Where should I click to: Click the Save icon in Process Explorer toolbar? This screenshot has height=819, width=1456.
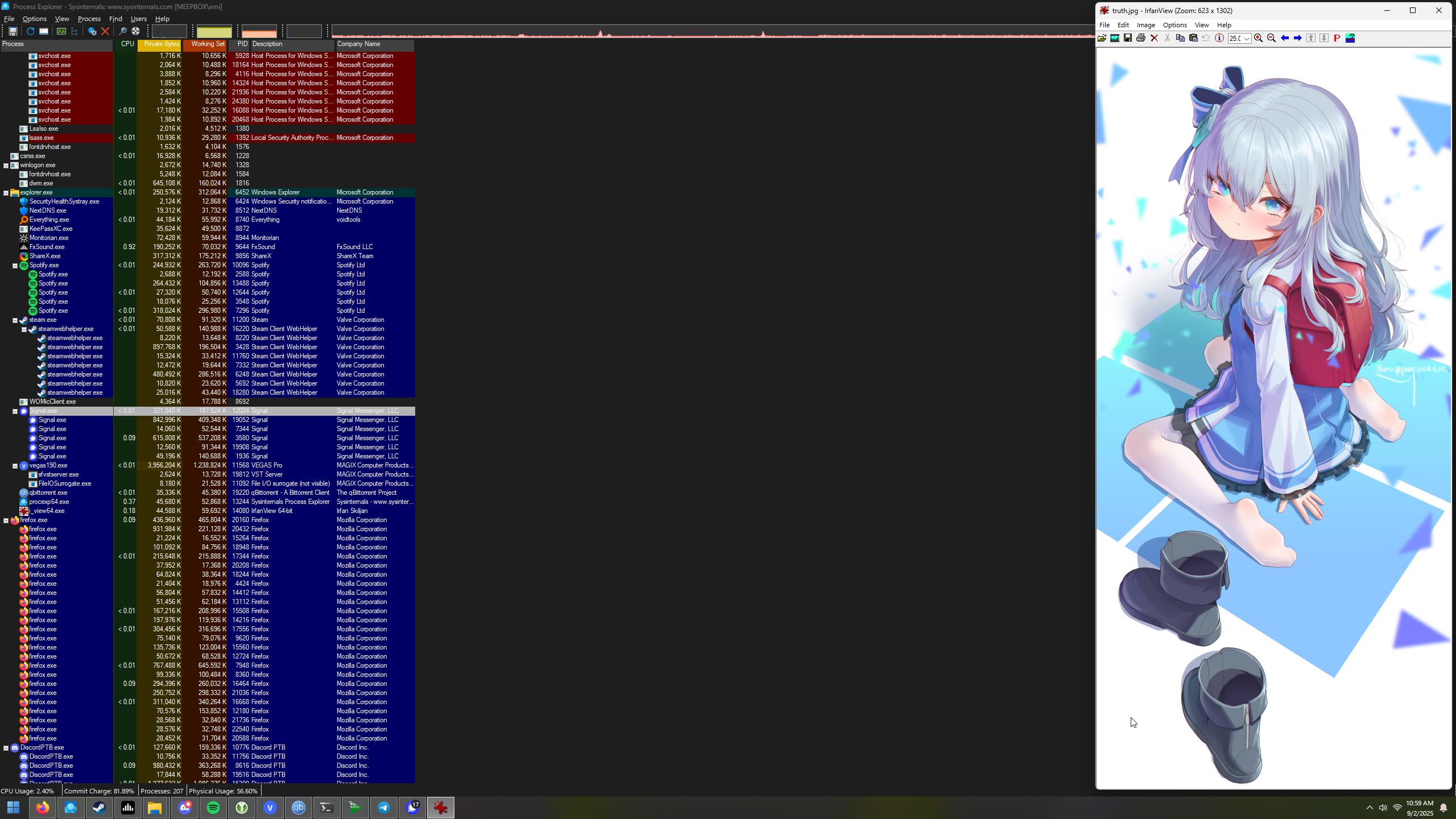13,31
